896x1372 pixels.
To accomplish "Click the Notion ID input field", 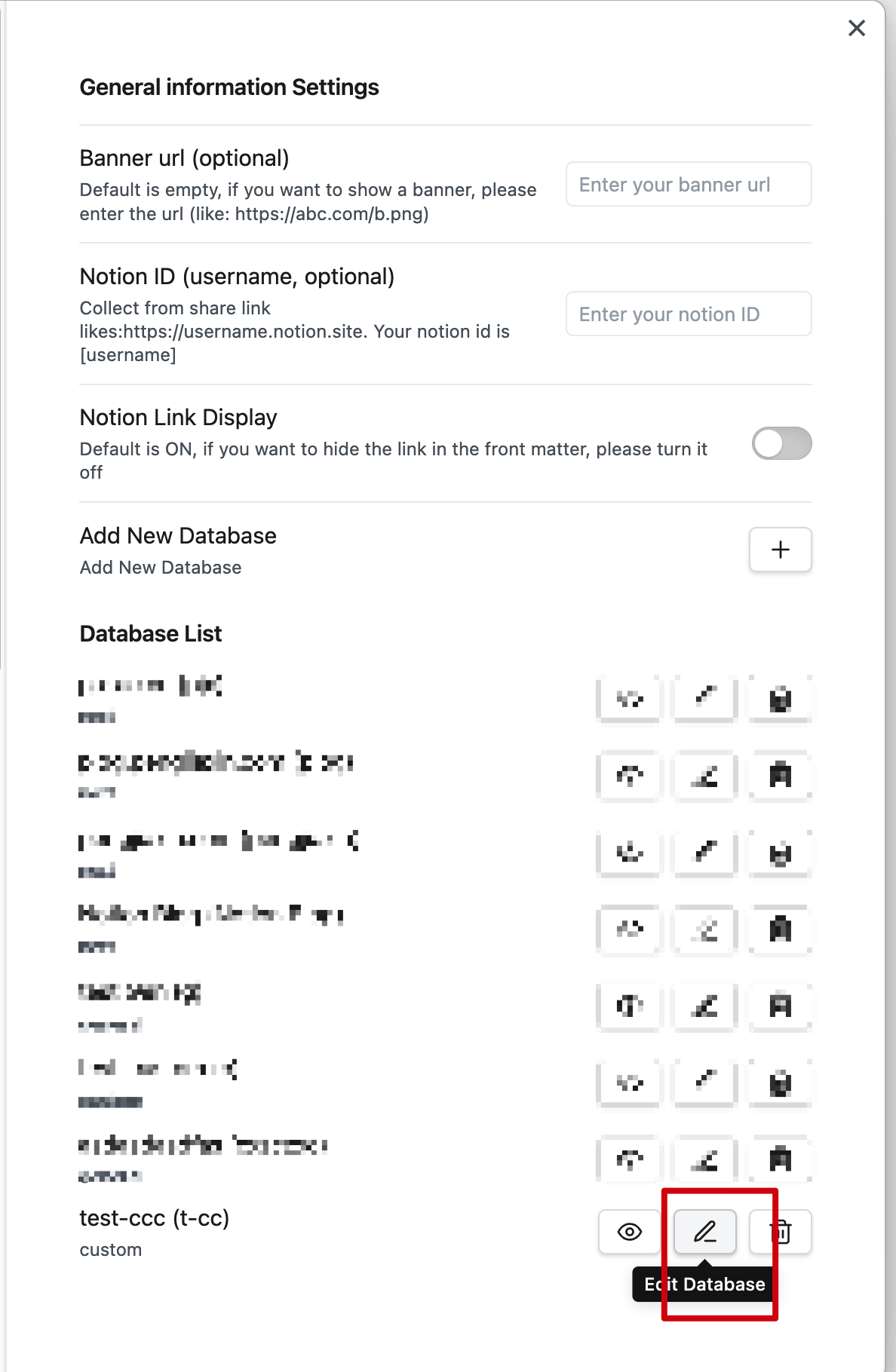I will coord(688,314).
